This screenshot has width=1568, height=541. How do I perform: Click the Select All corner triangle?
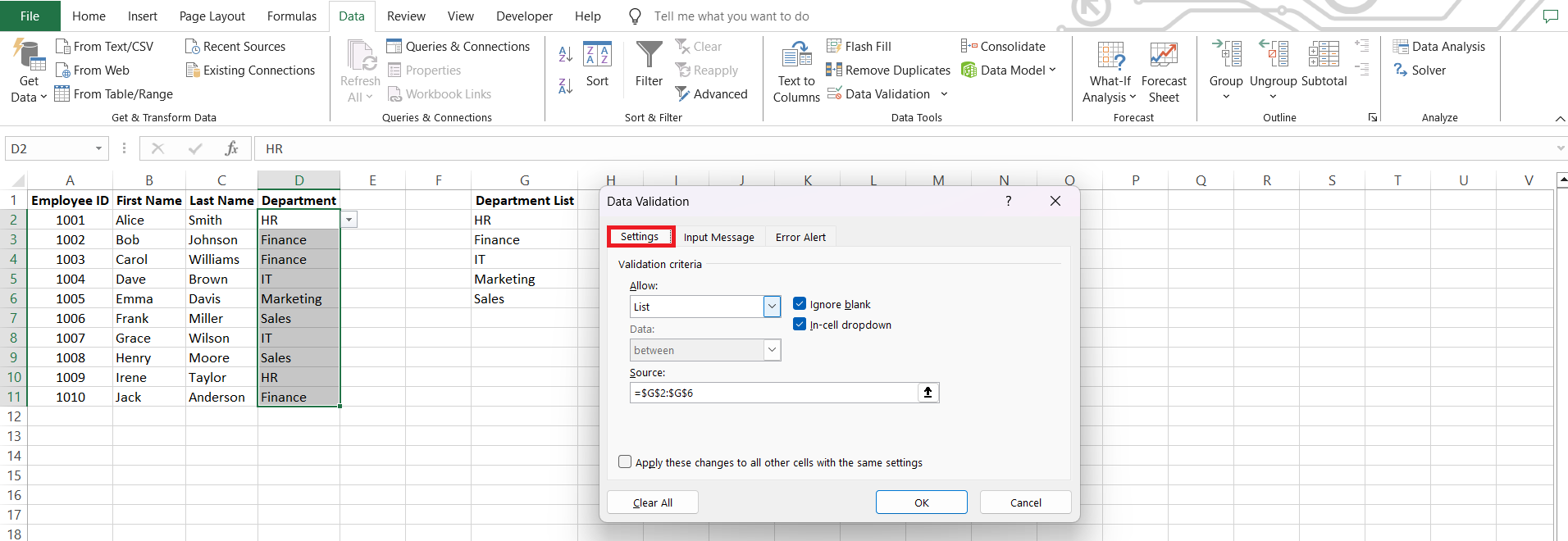16,180
